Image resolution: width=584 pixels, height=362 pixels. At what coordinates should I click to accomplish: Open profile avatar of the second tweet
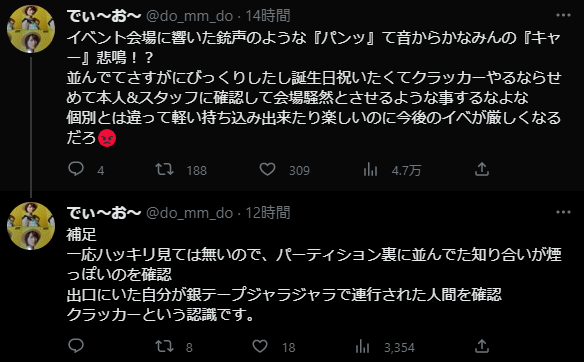click(31, 226)
